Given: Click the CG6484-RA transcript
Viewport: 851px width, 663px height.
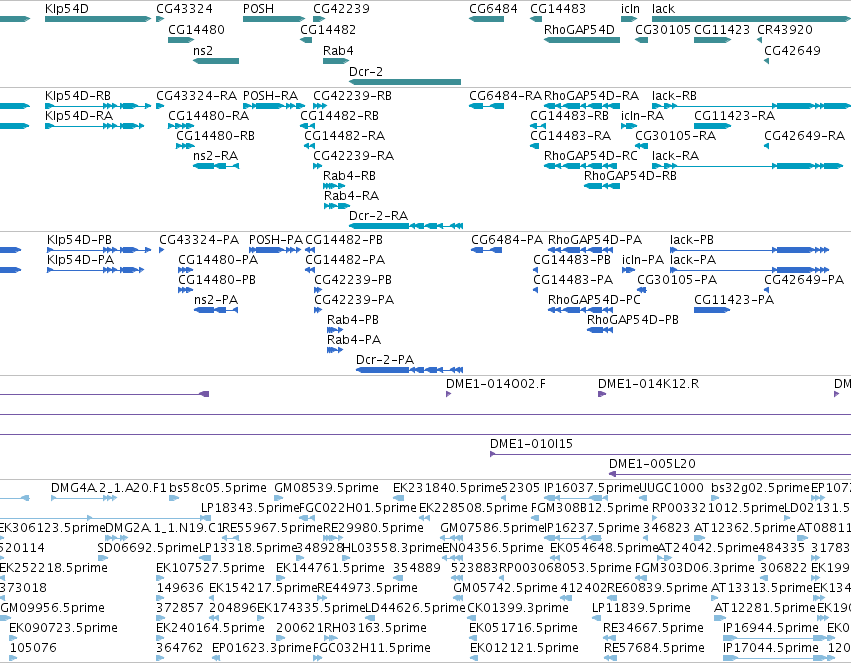Looking at the screenshot, I should [x=486, y=106].
